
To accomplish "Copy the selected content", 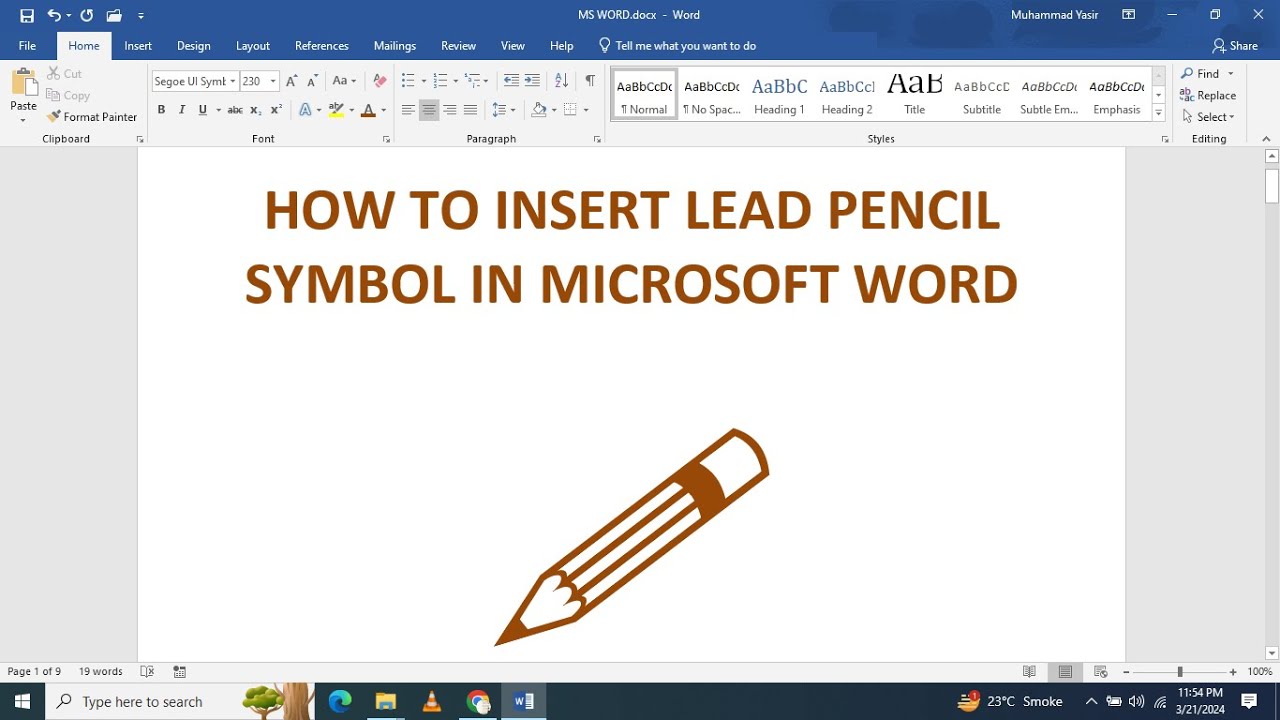I will tap(69, 96).
